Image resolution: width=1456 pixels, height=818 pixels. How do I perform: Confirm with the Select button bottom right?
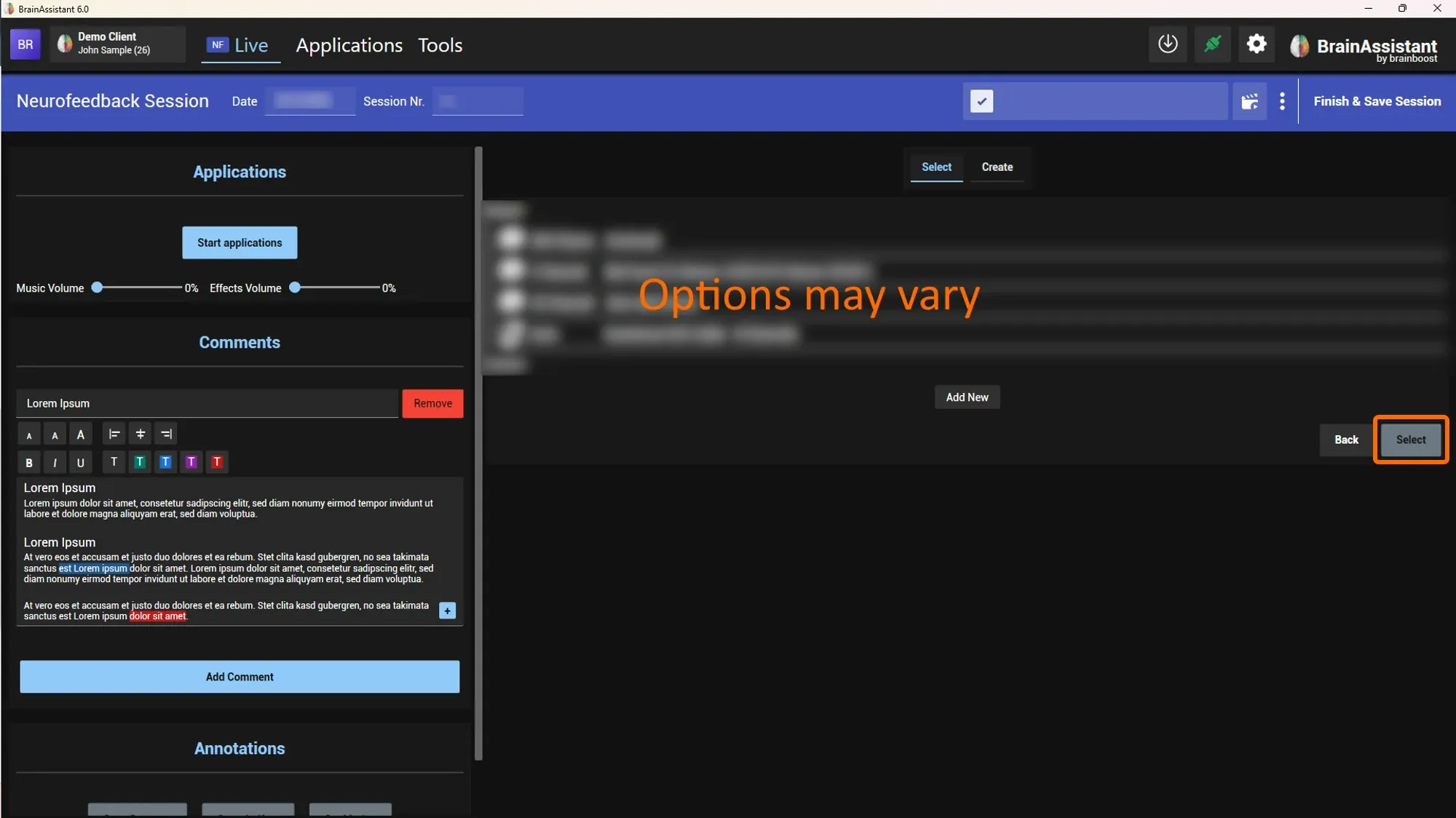pyautogui.click(x=1410, y=440)
